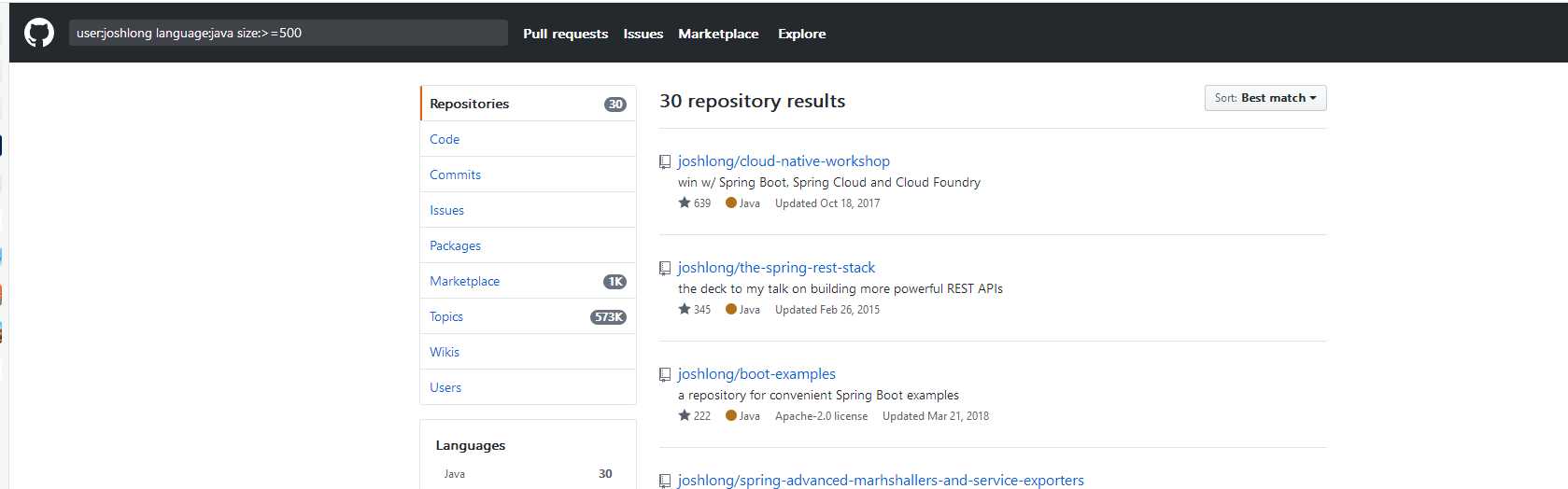1568x489 pixels.
Task: Select Commits results filter
Action: click(x=529, y=175)
